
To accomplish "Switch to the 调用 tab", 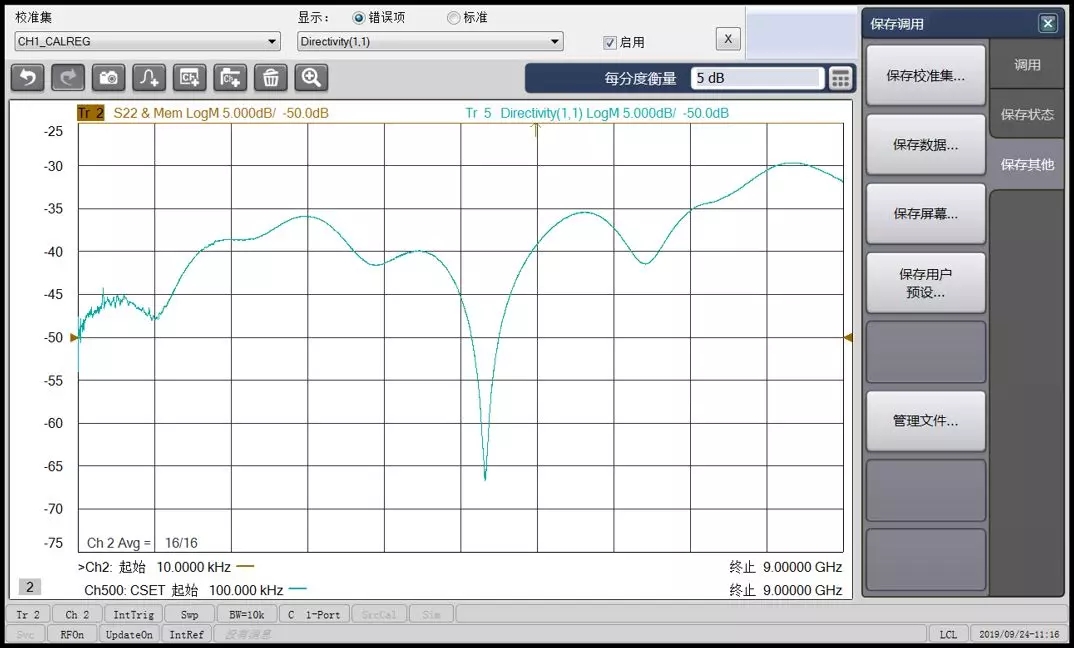I will [x=1027, y=64].
